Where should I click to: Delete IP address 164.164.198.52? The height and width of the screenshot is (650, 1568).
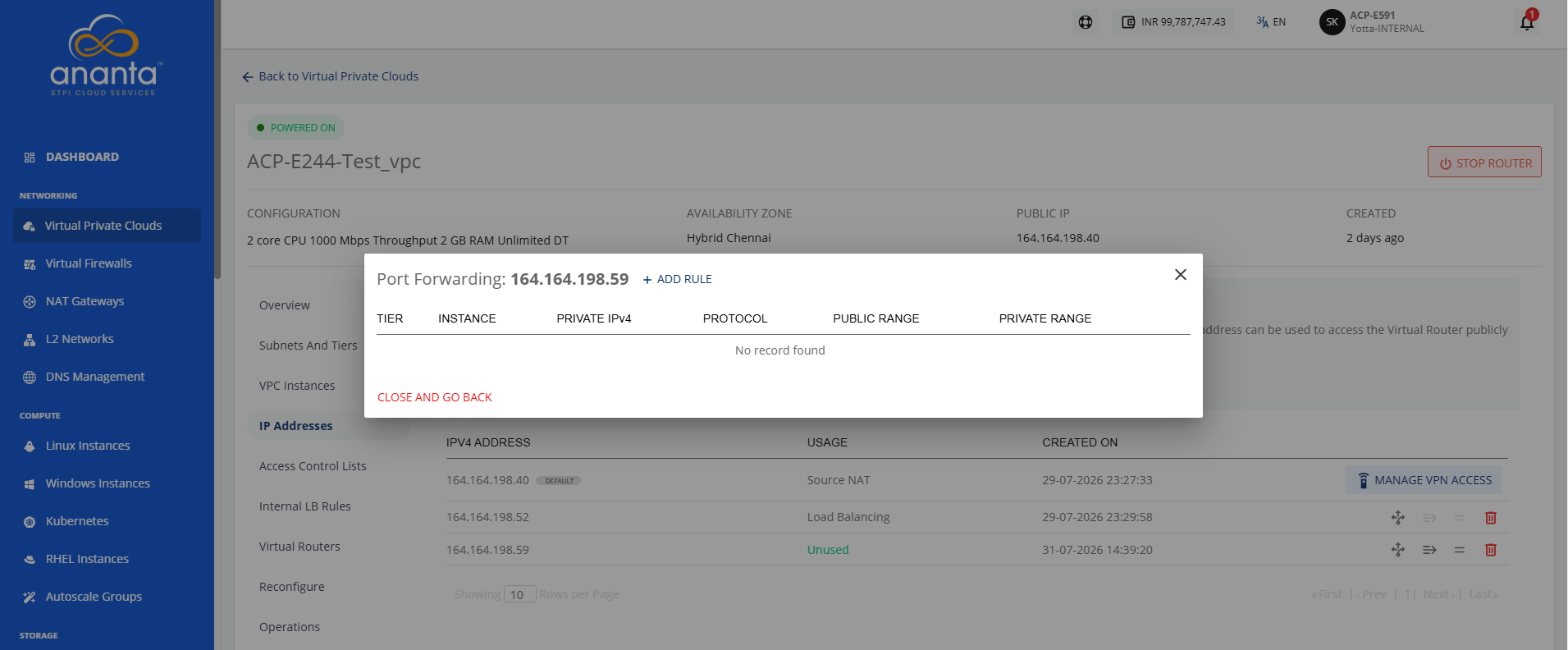[1491, 518]
